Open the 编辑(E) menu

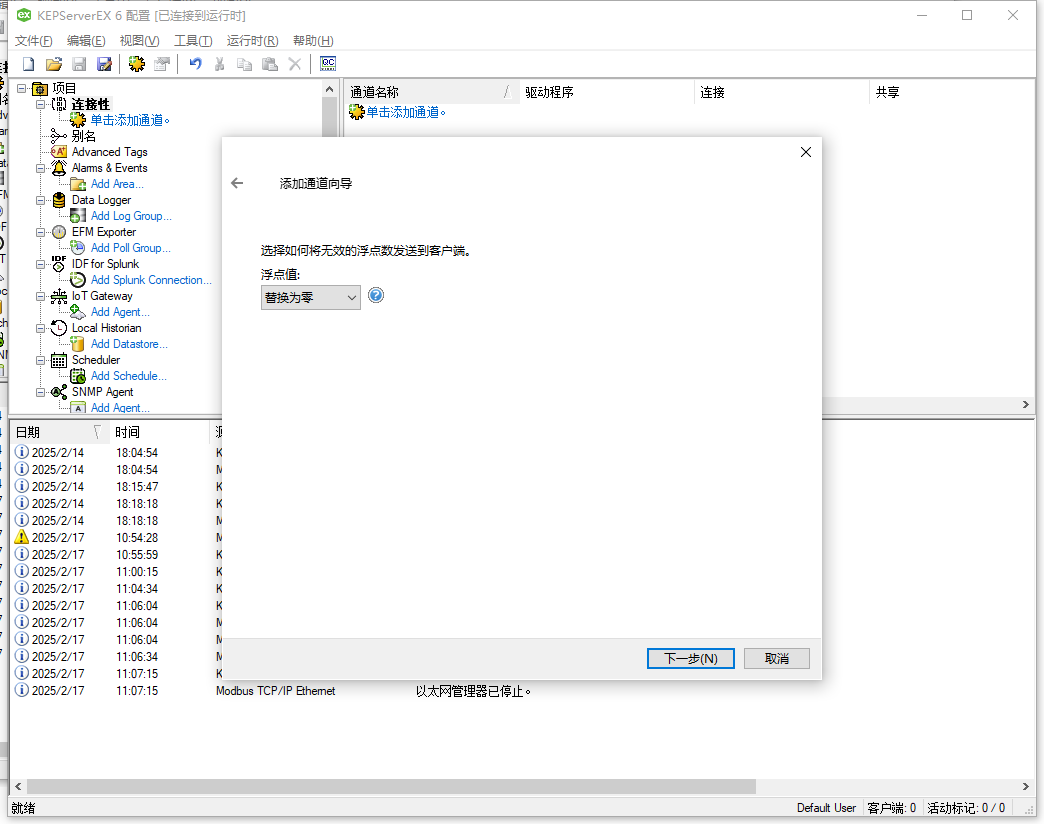86,41
